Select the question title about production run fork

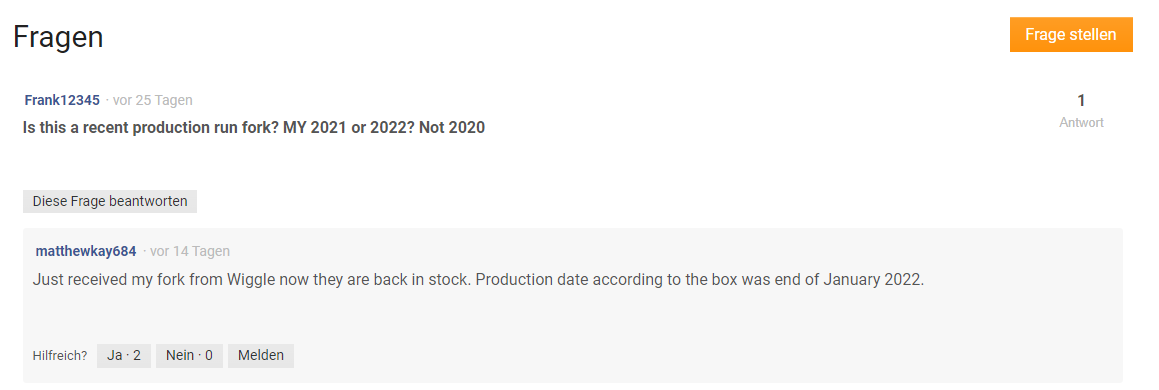[254, 127]
